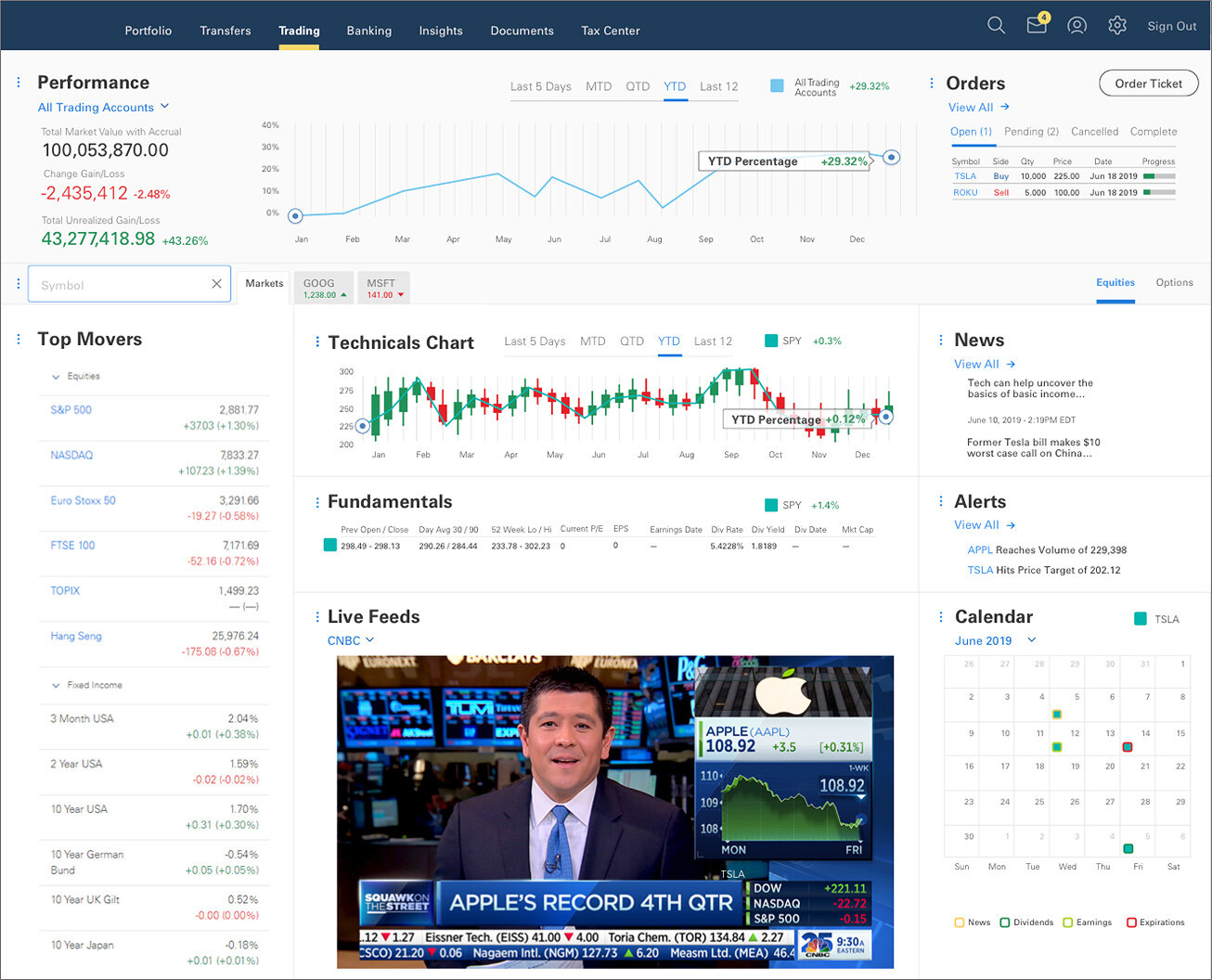Click TSLA color swatch in Calendar
This screenshot has height=980, width=1212.
(x=1141, y=619)
